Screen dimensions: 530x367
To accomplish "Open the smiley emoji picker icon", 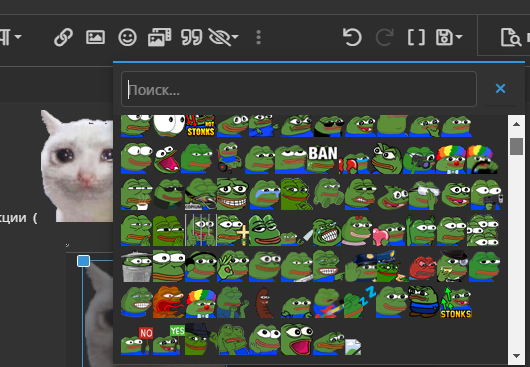I will [127, 37].
